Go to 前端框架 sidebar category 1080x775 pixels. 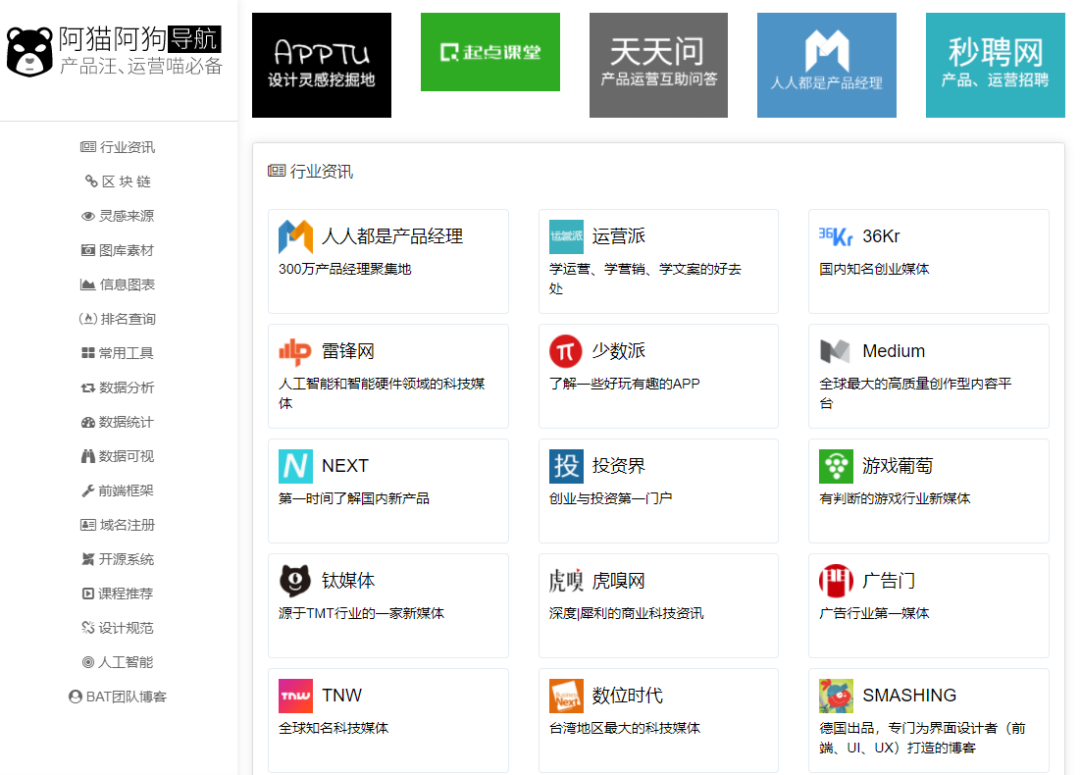click(118, 490)
